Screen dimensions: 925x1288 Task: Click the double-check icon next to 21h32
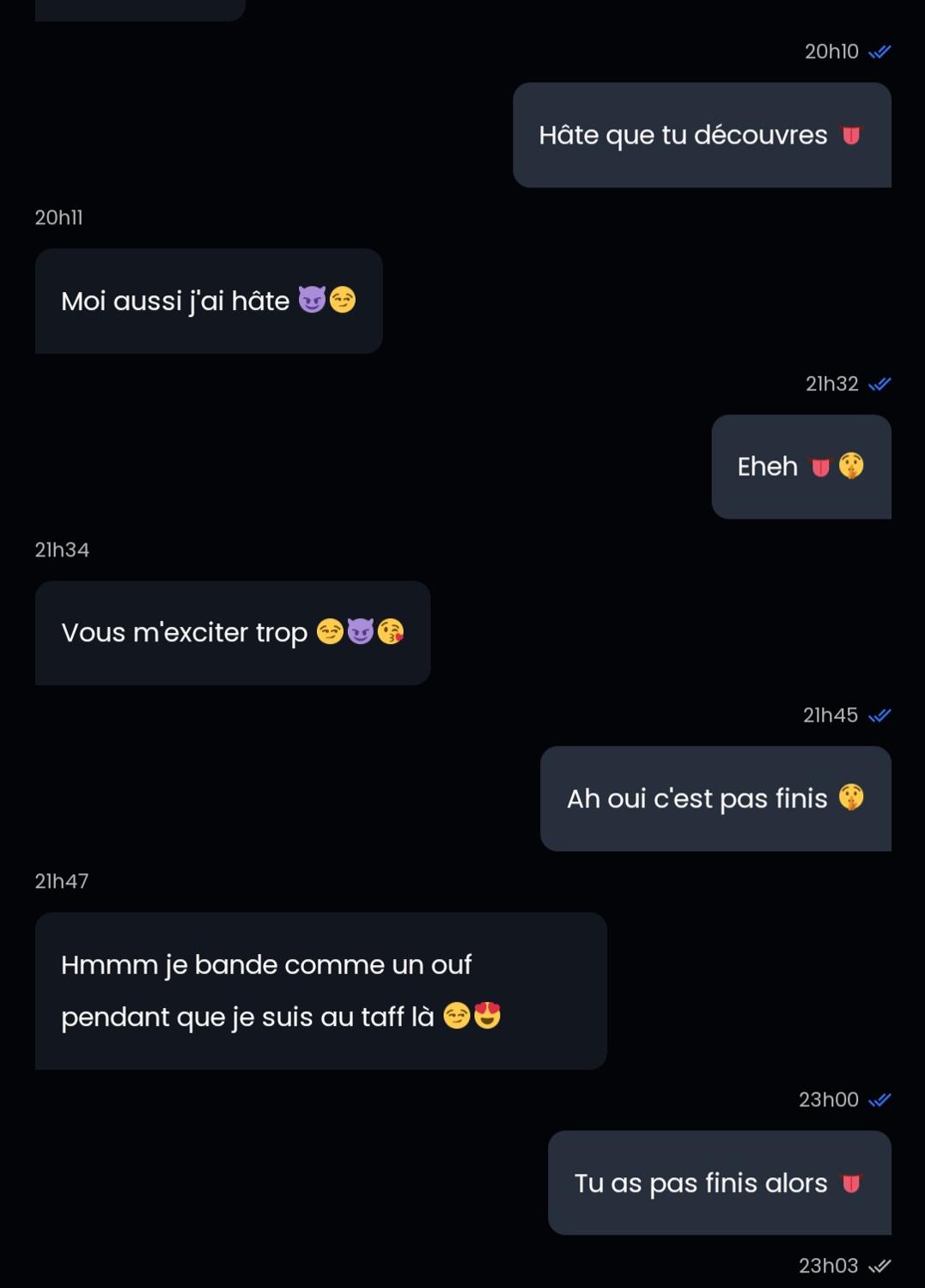point(879,384)
